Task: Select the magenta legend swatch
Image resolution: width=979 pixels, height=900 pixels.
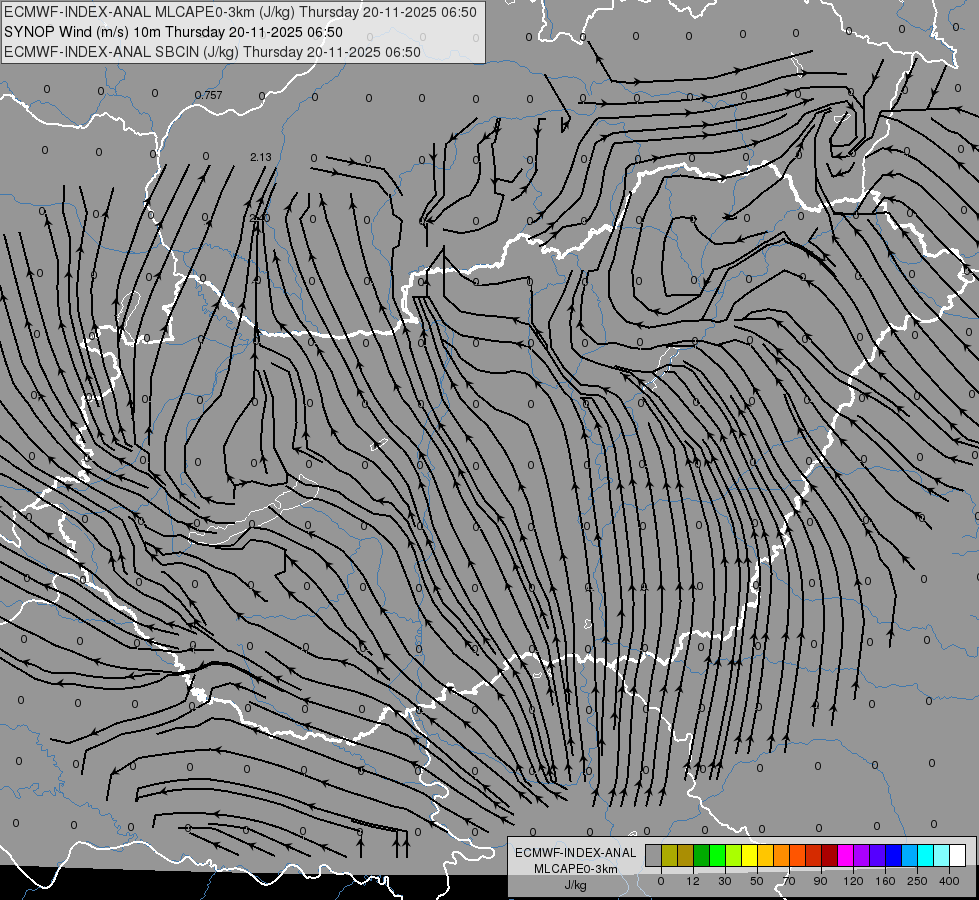Action: coord(845,856)
